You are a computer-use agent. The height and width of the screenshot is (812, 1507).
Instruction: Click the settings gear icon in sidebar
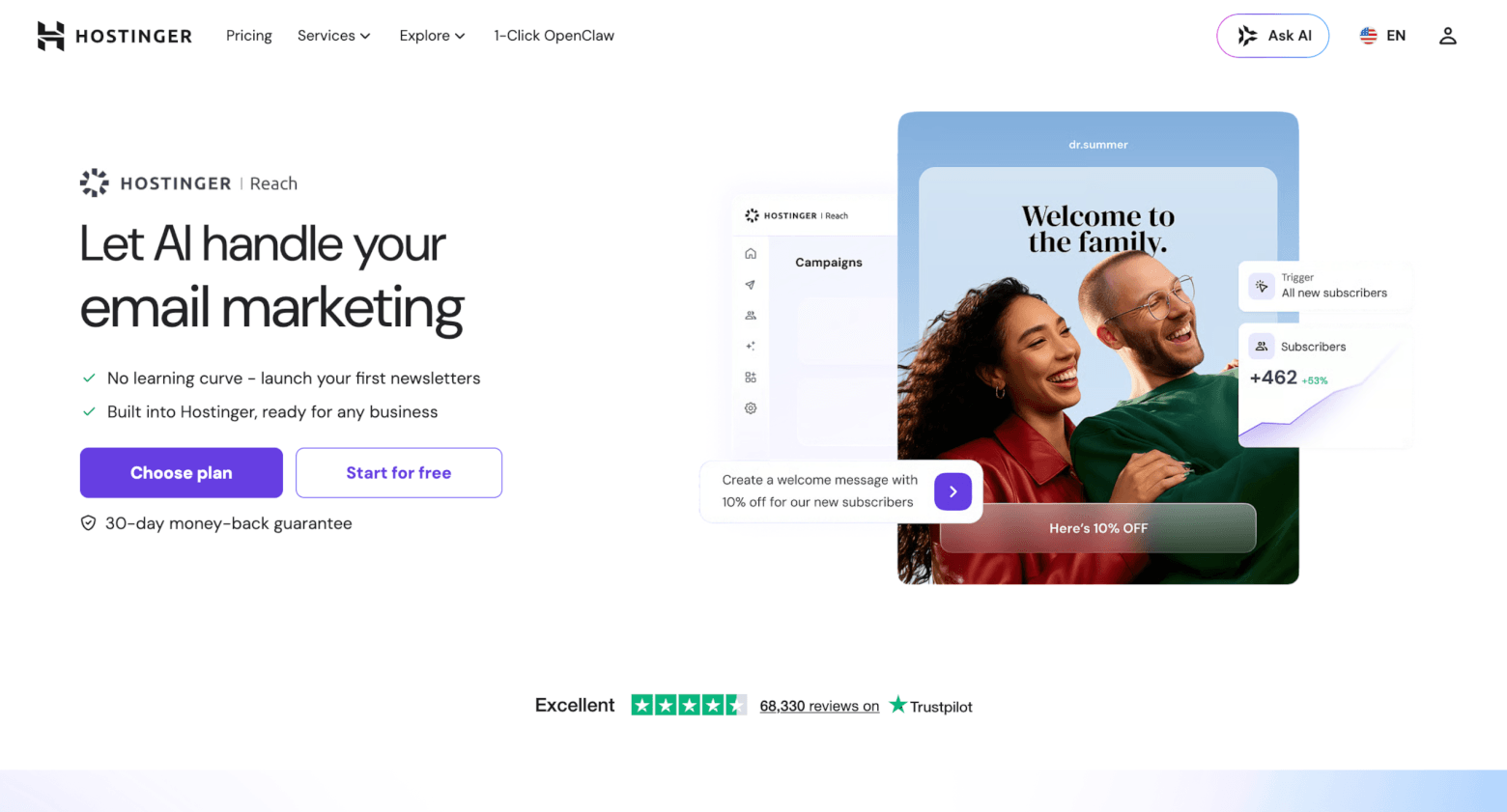[751, 408]
